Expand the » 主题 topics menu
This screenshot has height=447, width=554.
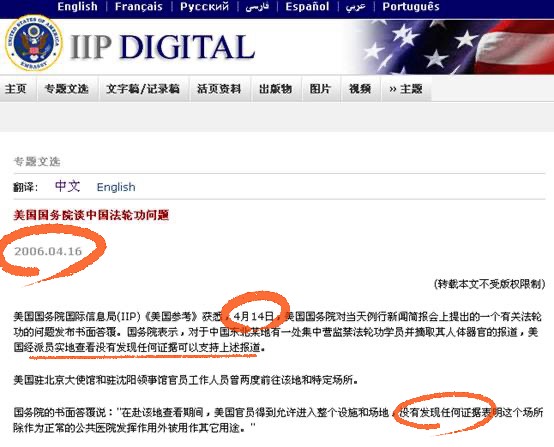pos(406,89)
